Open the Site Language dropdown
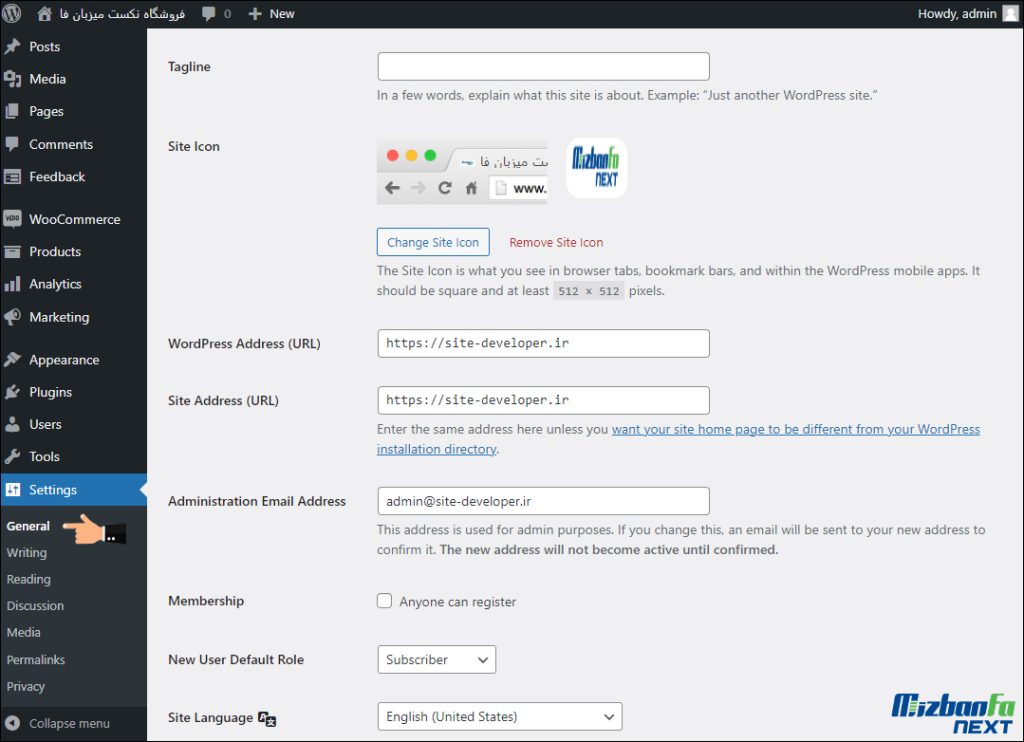Image resolution: width=1024 pixels, height=742 pixels. (499, 717)
